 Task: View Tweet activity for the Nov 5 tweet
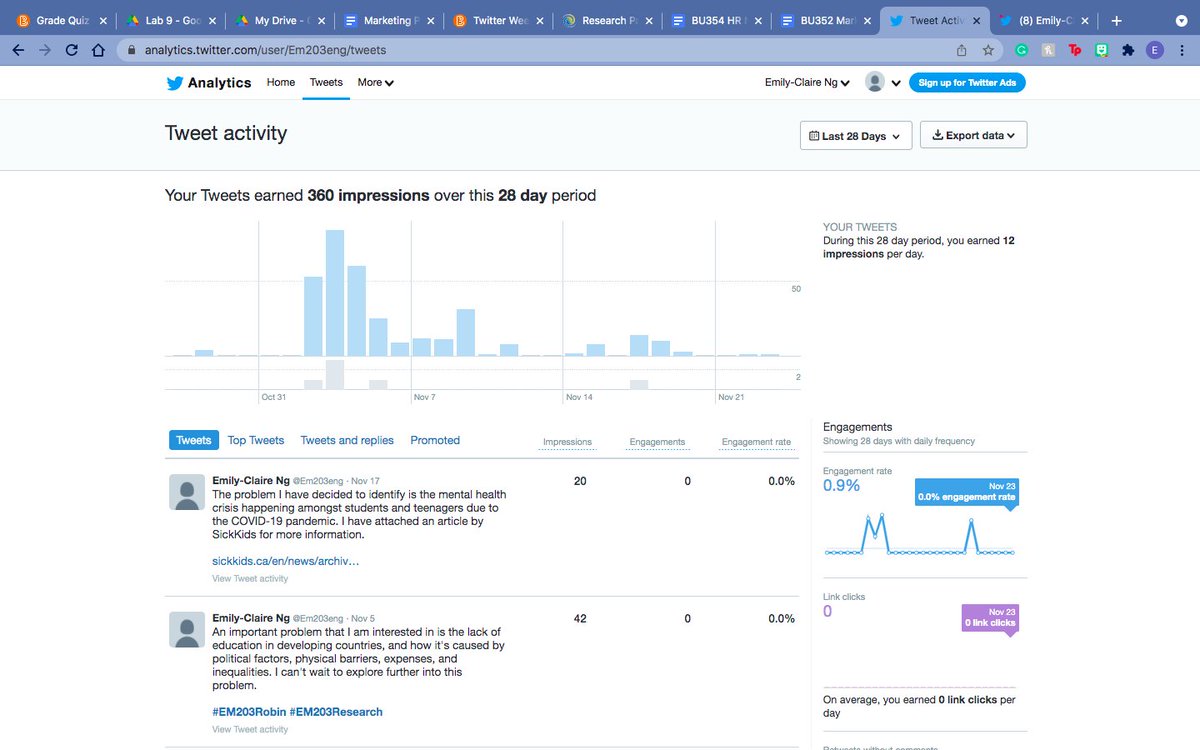coord(250,729)
